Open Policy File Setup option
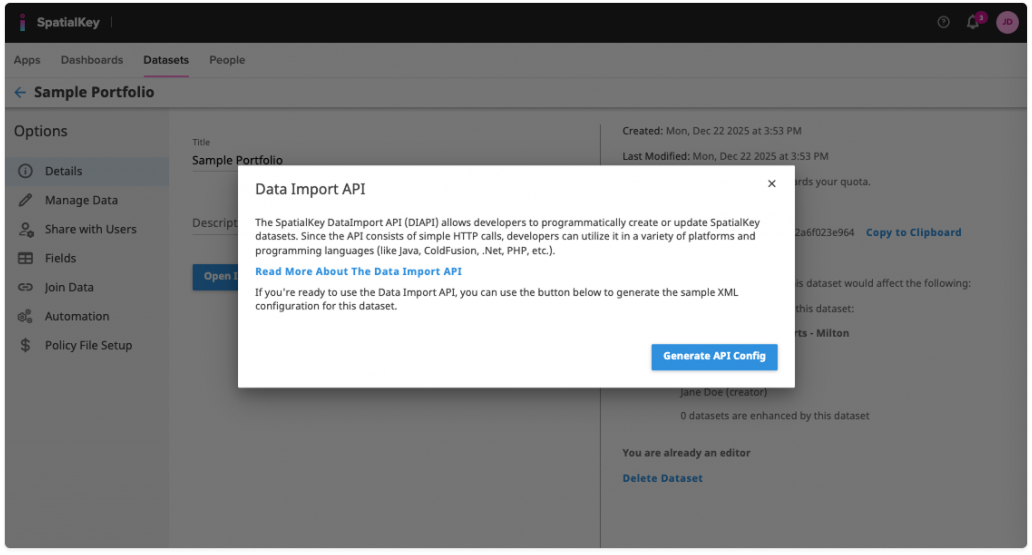1032x555 pixels. [x=87, y=346]
